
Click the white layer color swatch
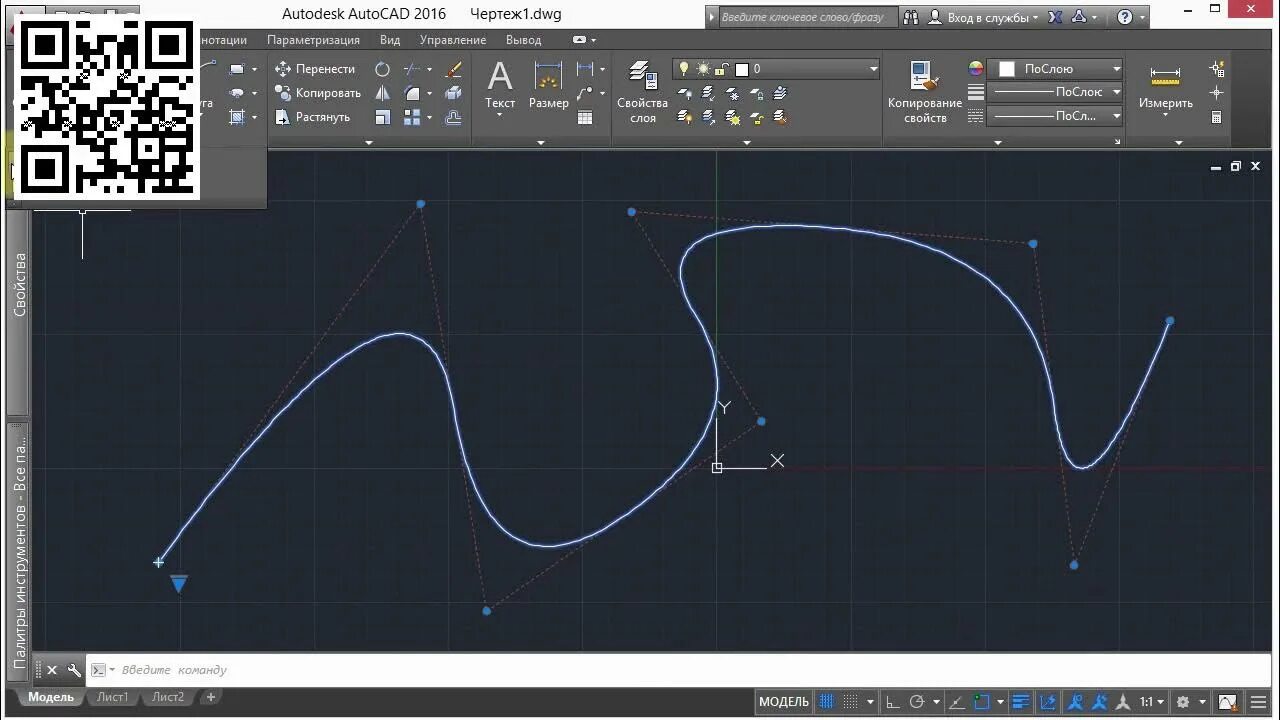(742, 69)
